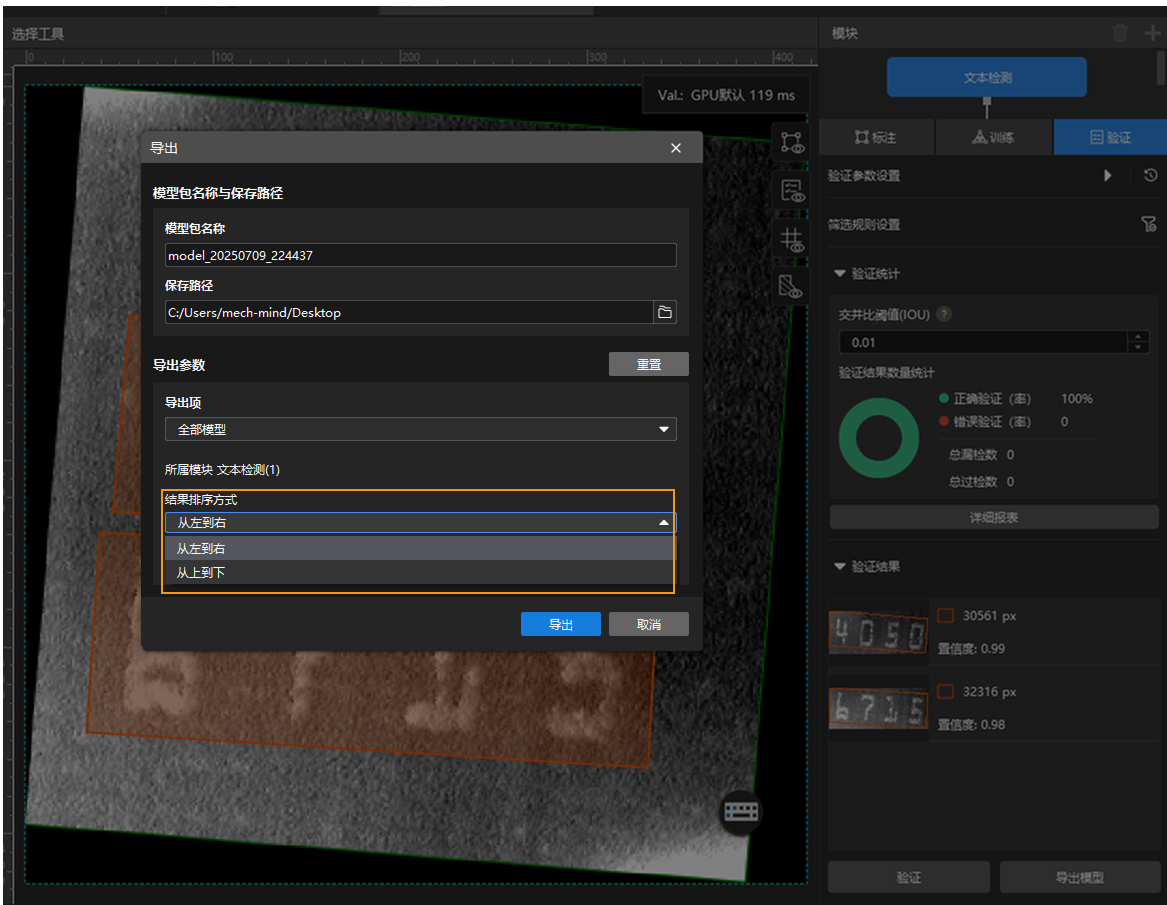1167x905 pixels.
Task: Open the 4050 result thumbnail
Action: (878, 633)
